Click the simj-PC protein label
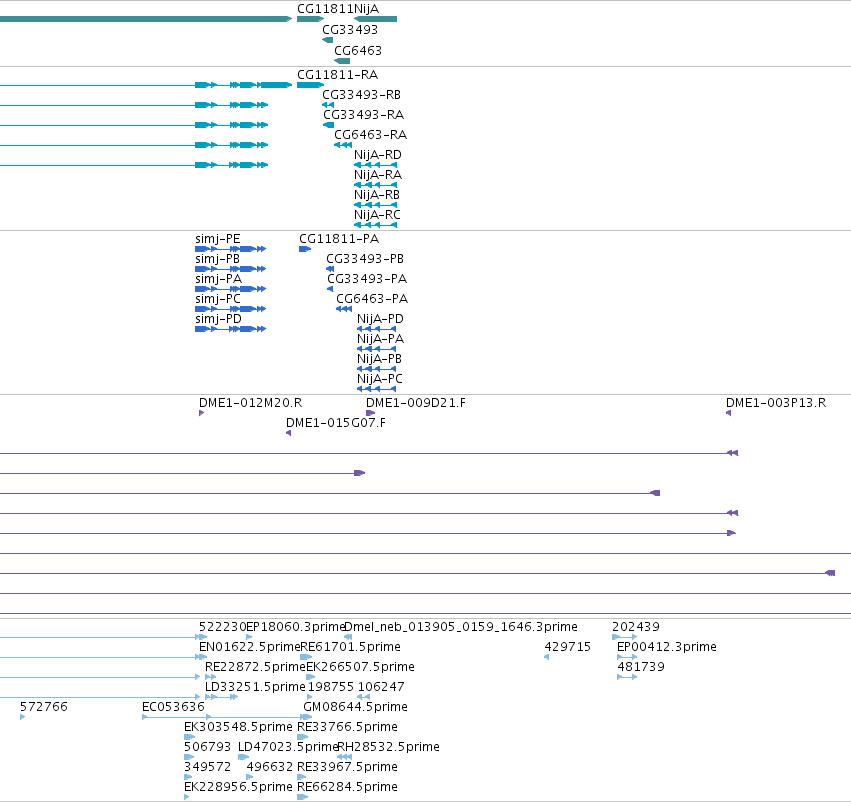This screenshot has height=802, width=851. pyautogui.click(x=218, y=298)
